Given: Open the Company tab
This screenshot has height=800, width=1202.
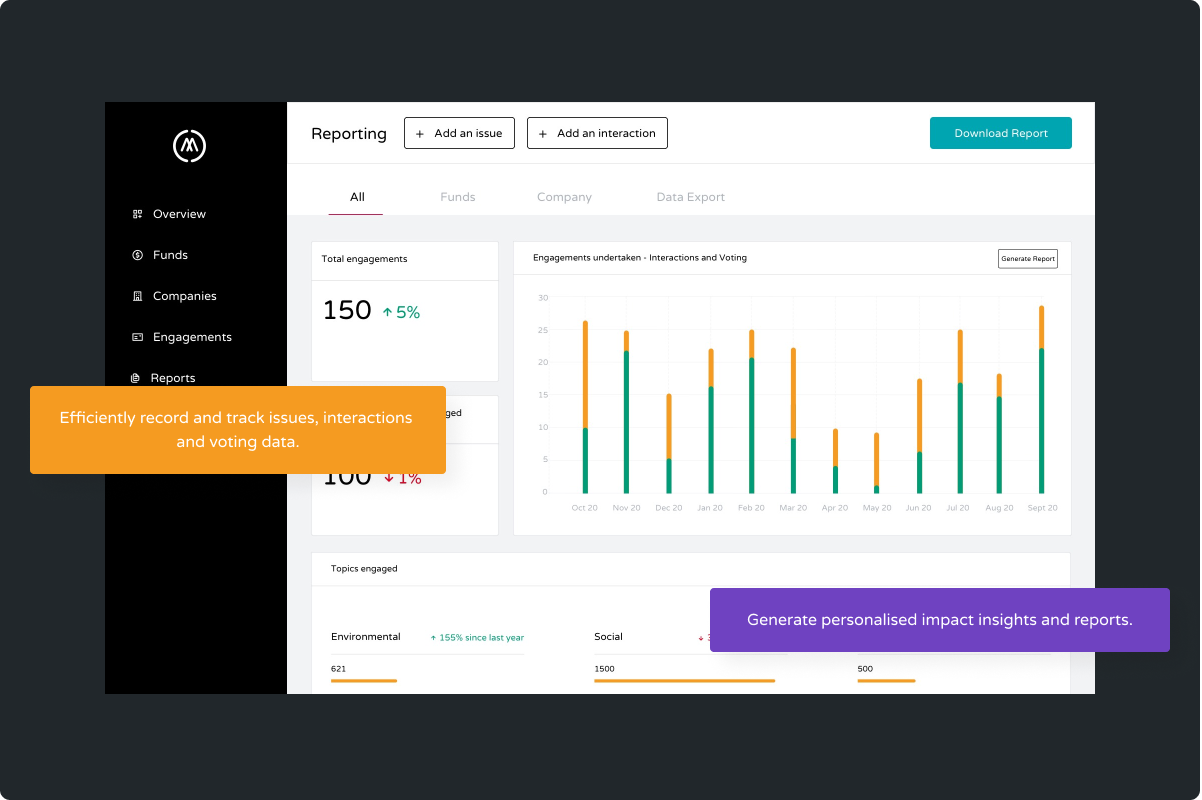Looking at the screenshot, I should tap(564, 197).
